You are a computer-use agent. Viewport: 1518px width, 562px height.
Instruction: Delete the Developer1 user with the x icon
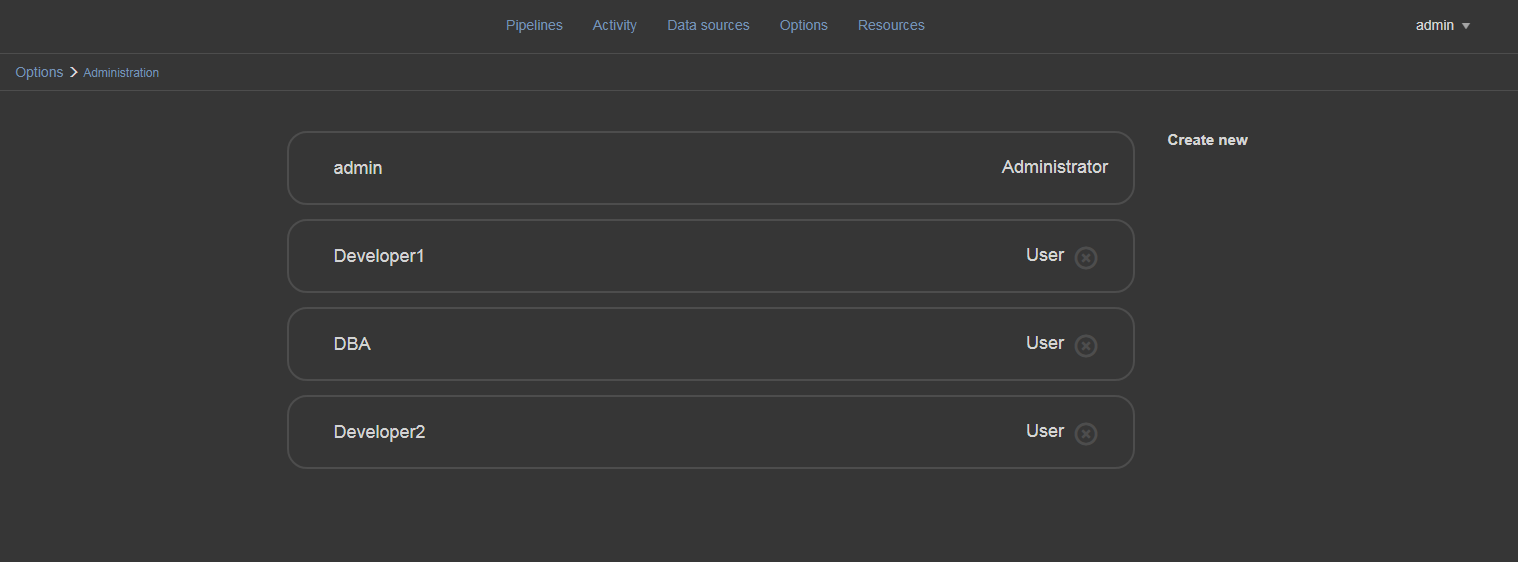(x=1085, y=258)
